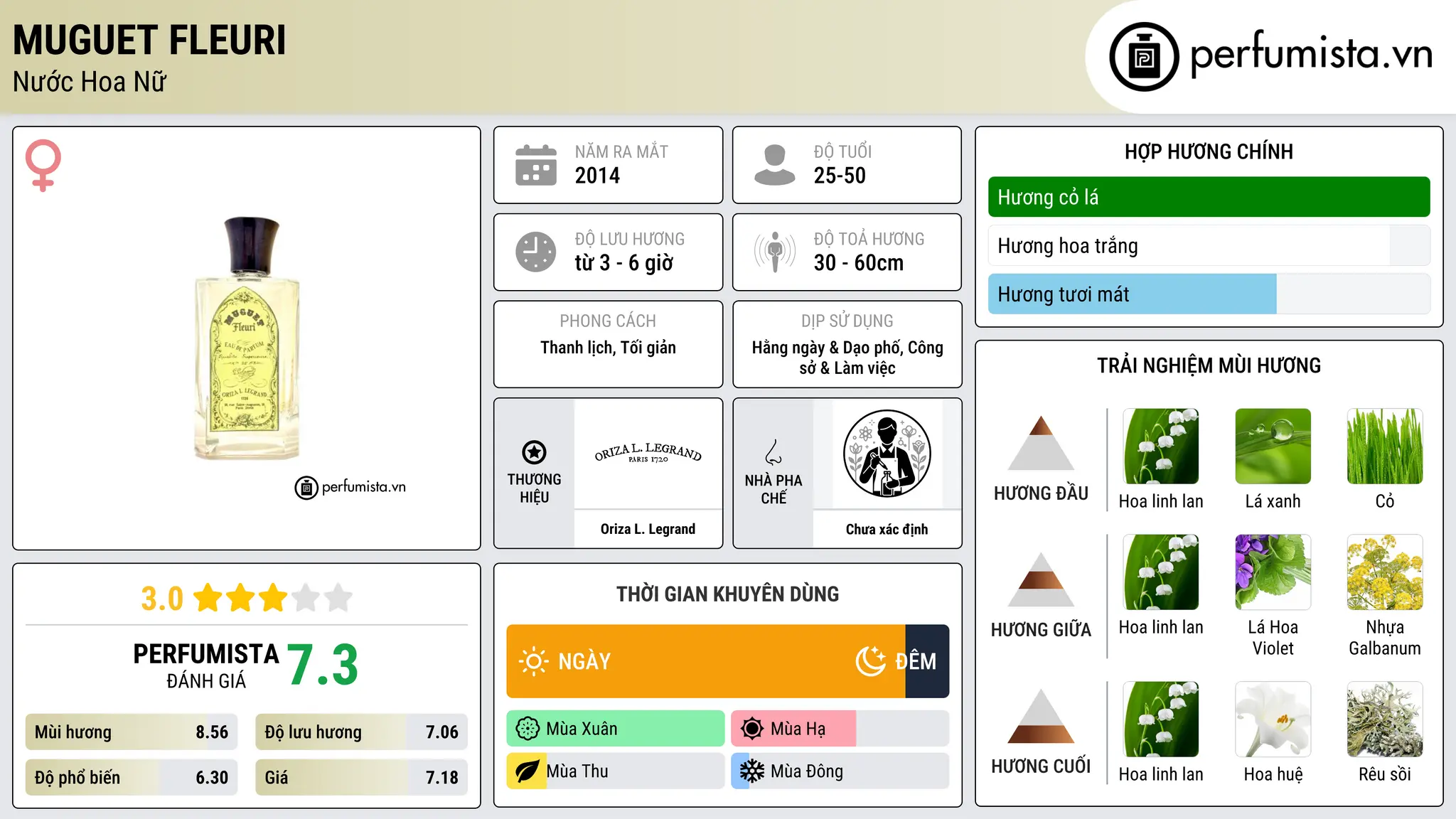Screen dimensions: 1456x819
Task: Open the Hoa huệ note image
Action: coord(1273,719)
